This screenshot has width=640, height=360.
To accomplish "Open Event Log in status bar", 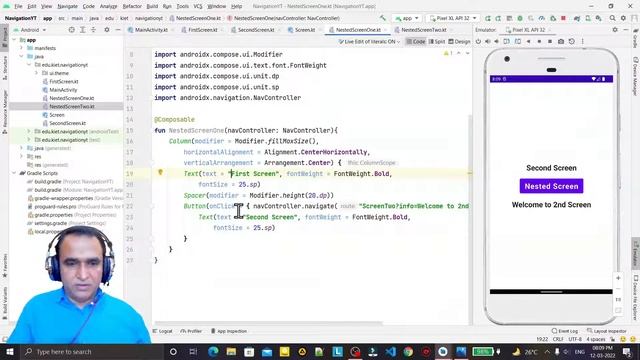I will 564,331.
